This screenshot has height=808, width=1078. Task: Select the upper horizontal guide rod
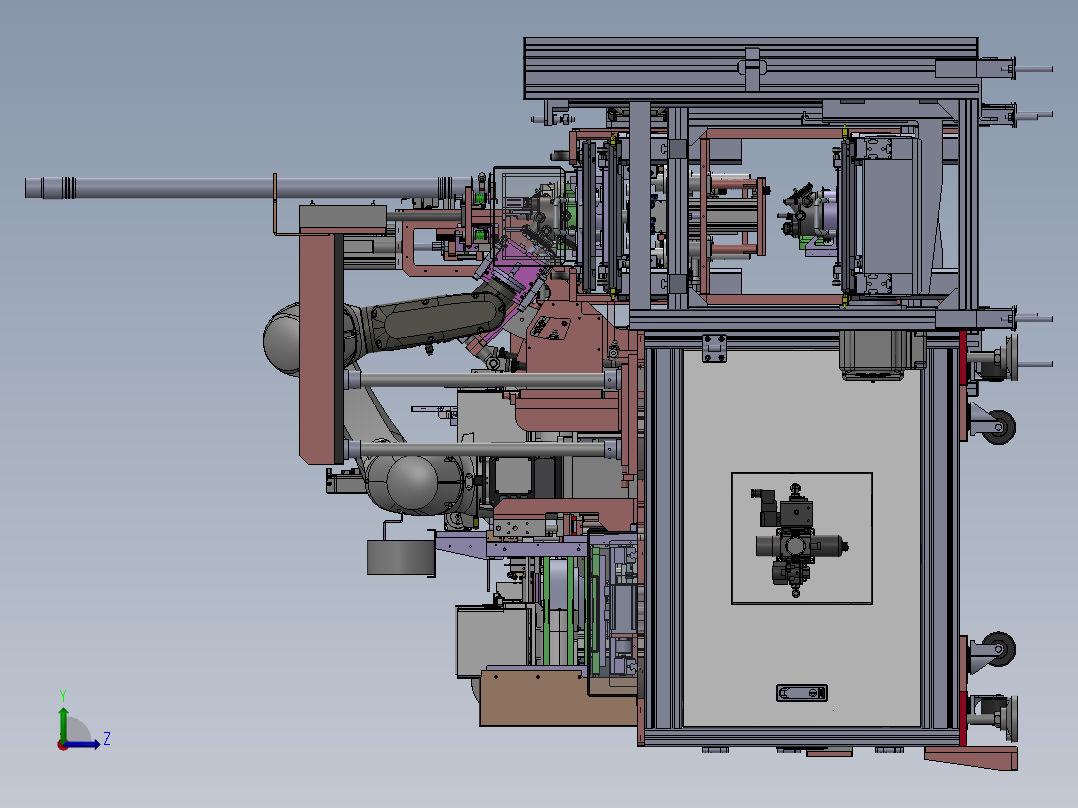tap(483, 380)
